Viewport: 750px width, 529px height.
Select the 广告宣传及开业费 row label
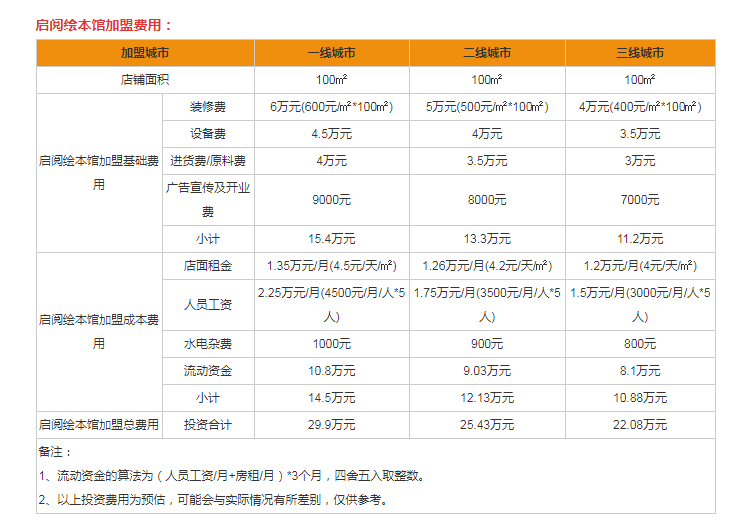pyautogui.click(x=207, y=199)
